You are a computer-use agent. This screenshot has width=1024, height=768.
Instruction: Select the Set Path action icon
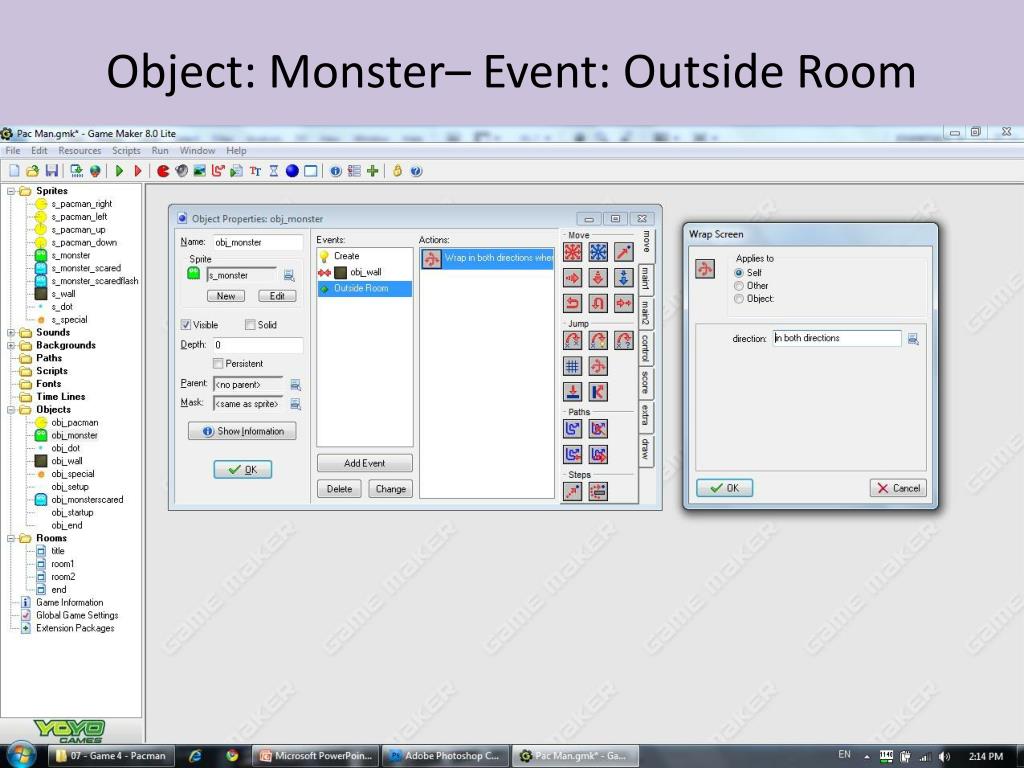click(x=573, y=428)
